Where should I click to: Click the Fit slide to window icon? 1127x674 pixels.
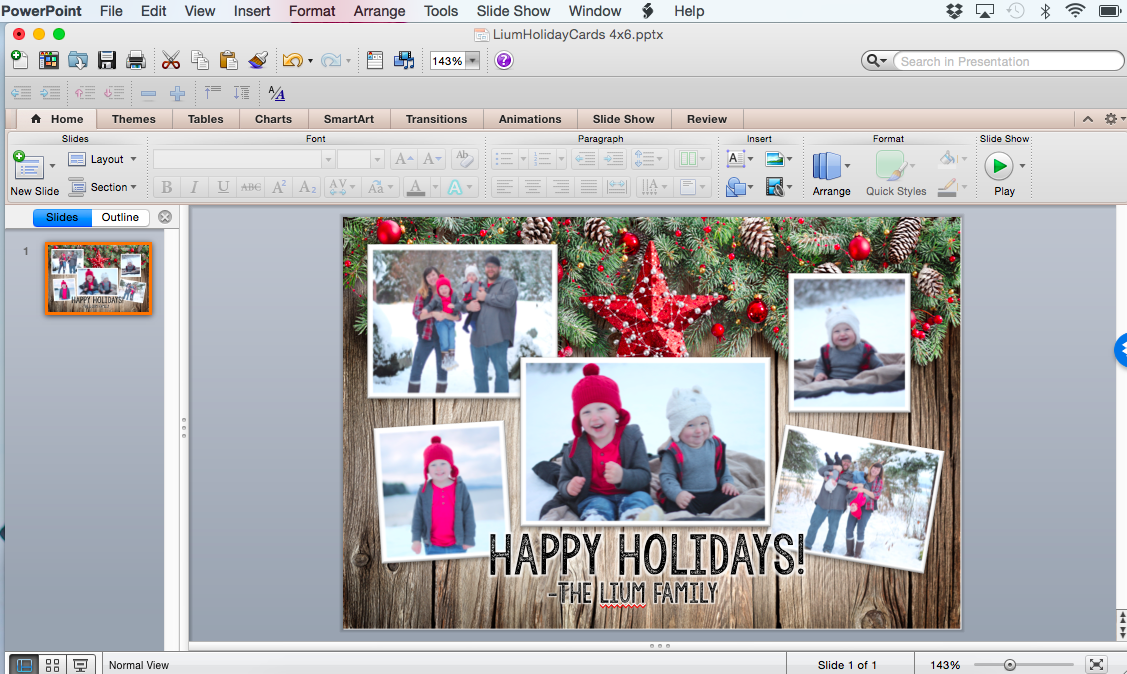tap(1096, 665)
